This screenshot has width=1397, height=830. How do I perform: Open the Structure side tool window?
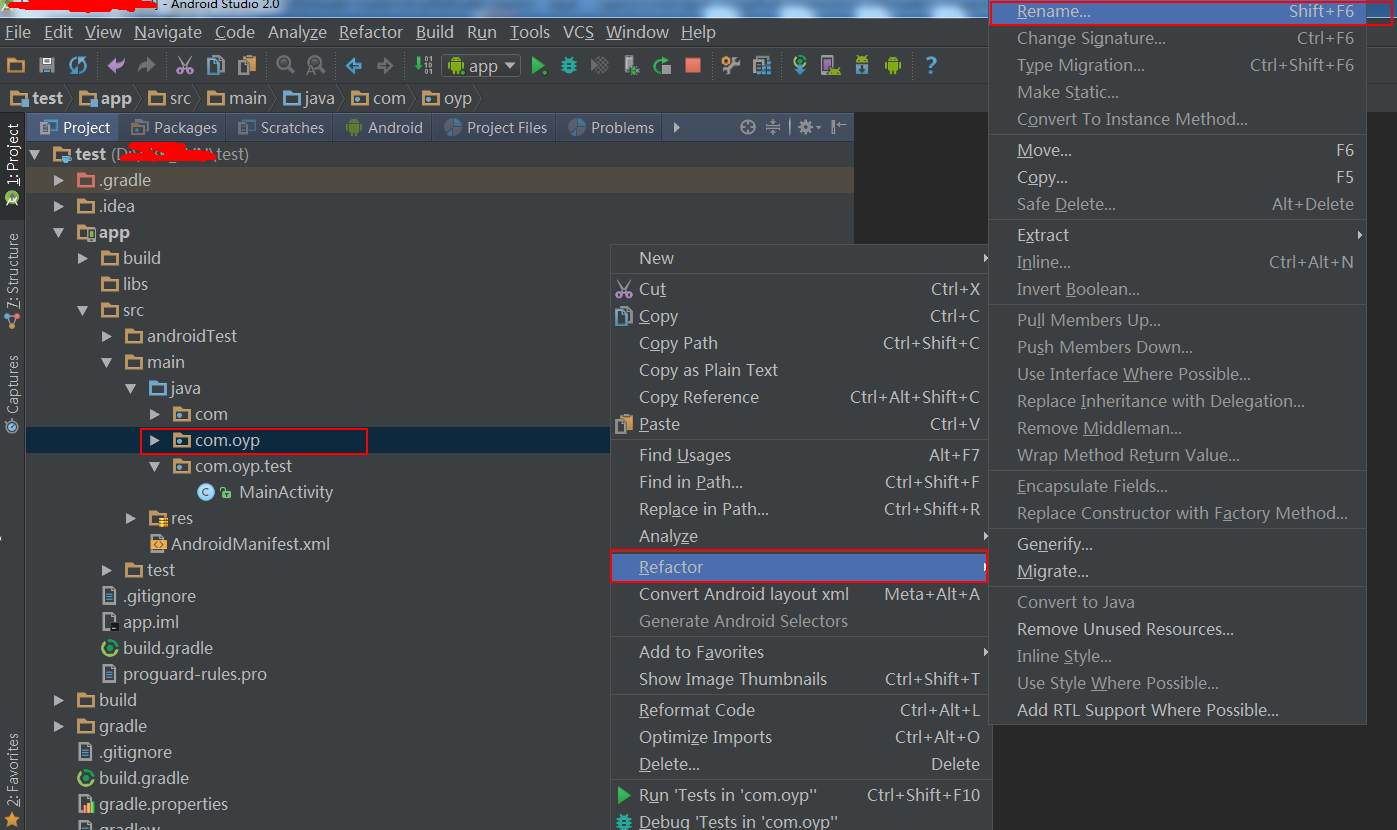[x=12, y=280]
